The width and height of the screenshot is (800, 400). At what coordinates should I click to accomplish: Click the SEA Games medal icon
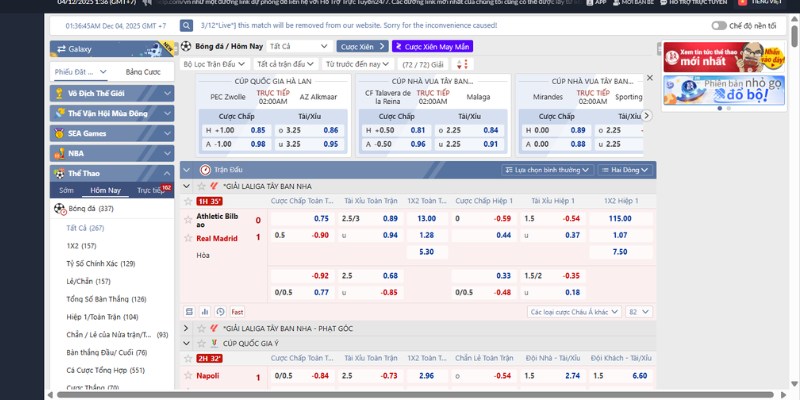pos(60,133)
